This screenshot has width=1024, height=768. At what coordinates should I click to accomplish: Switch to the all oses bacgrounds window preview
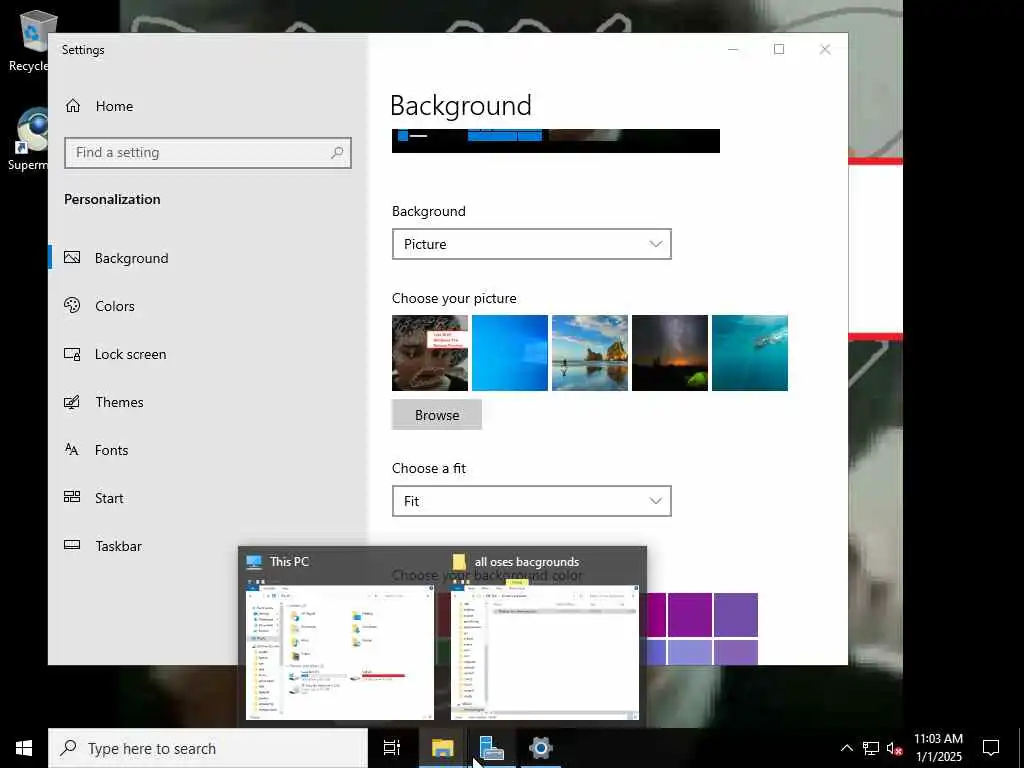[545, 652]
